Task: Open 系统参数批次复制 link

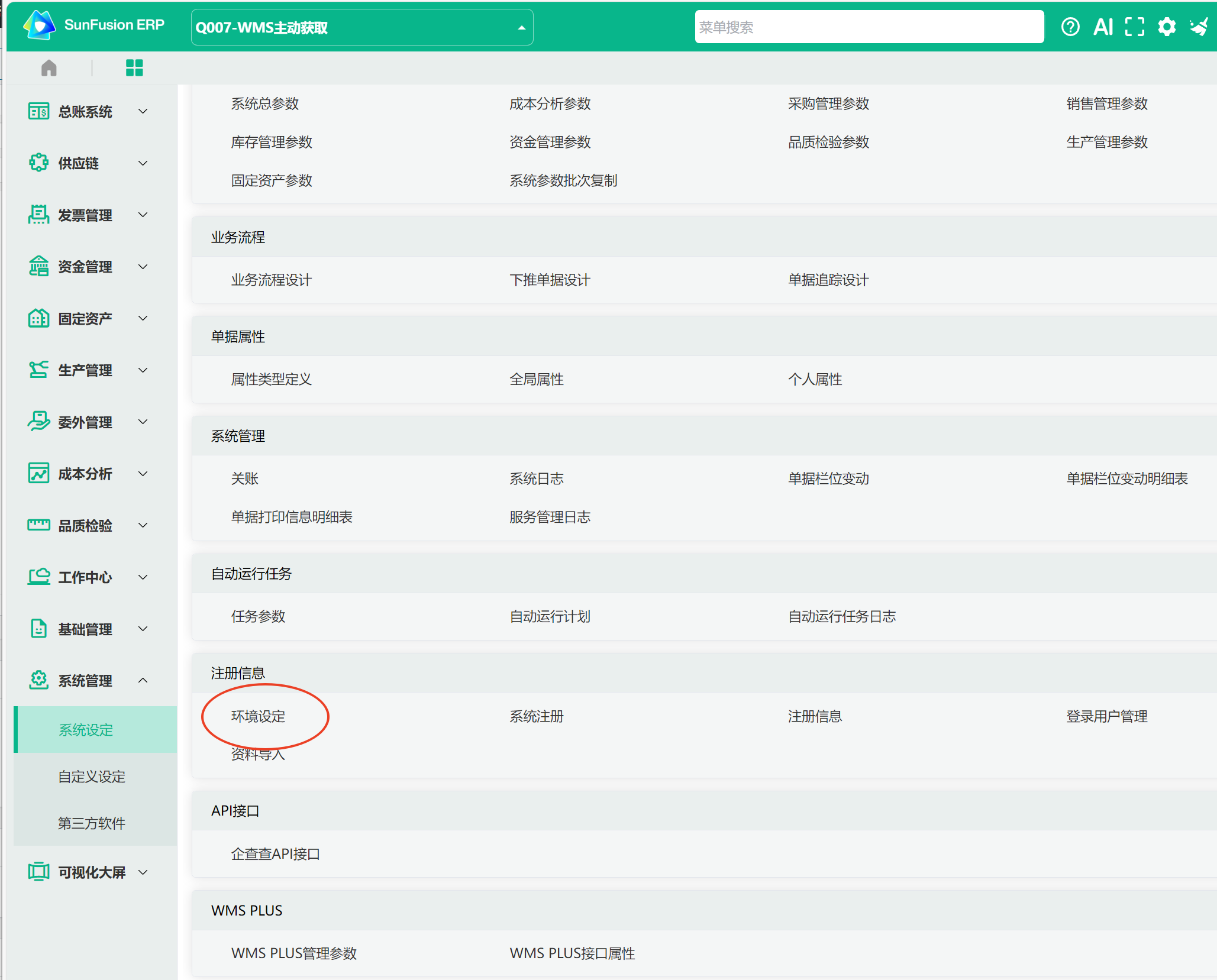Action: pyautogui.click(x=564, y=180)
